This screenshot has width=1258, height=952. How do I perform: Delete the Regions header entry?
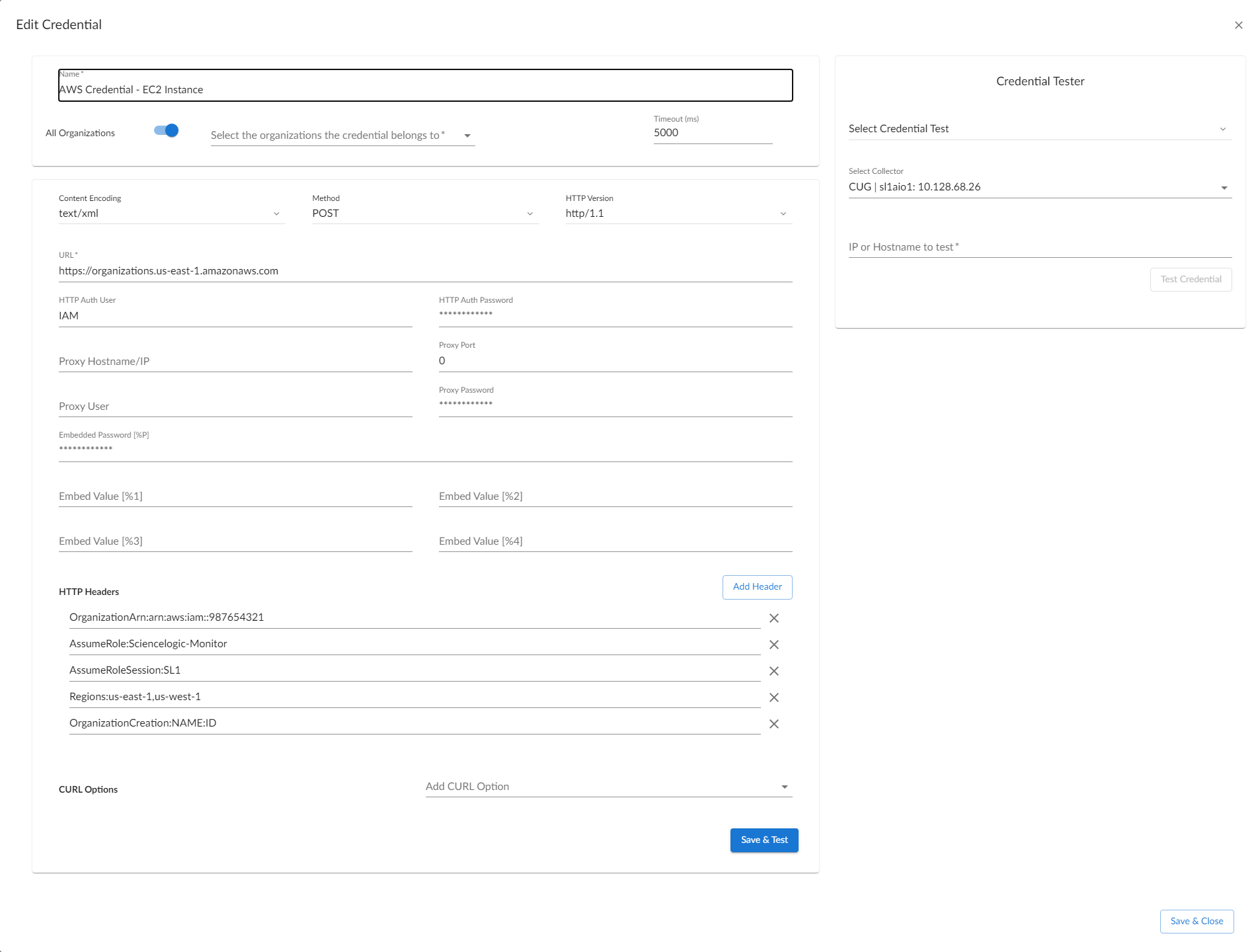tap(773, 697)
